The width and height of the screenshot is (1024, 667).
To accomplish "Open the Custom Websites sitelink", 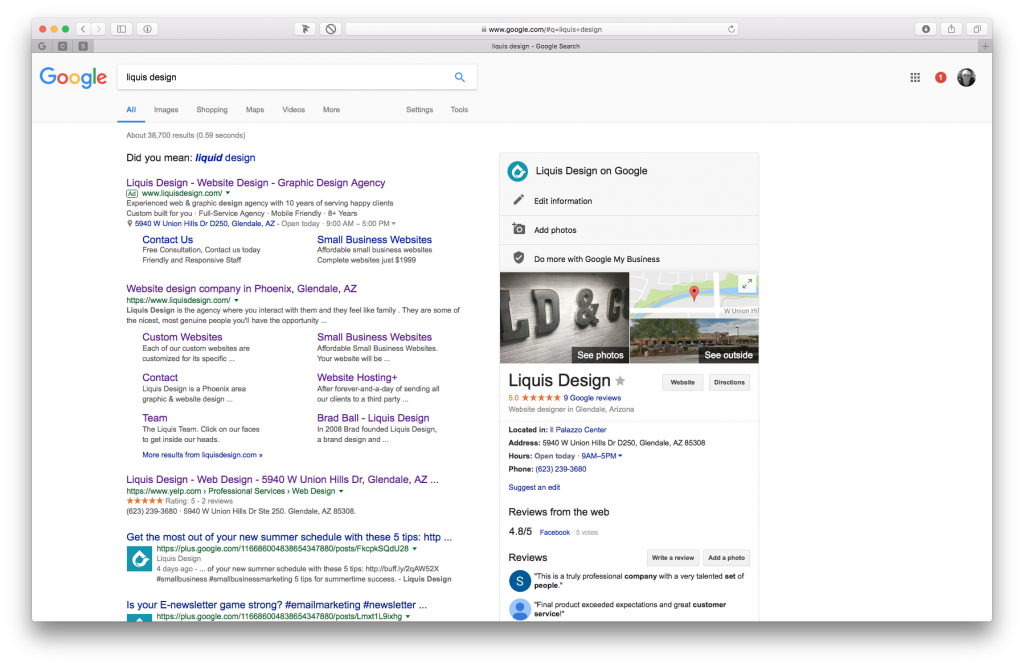I will coord(182,337).
